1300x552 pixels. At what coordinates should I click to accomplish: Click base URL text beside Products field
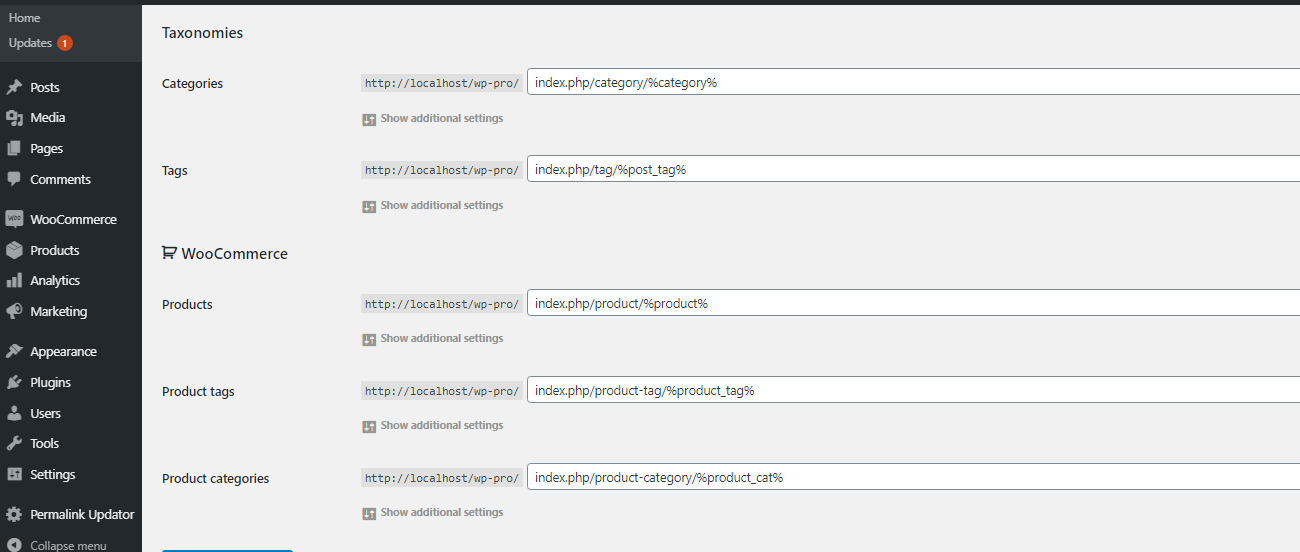[442, 304]
